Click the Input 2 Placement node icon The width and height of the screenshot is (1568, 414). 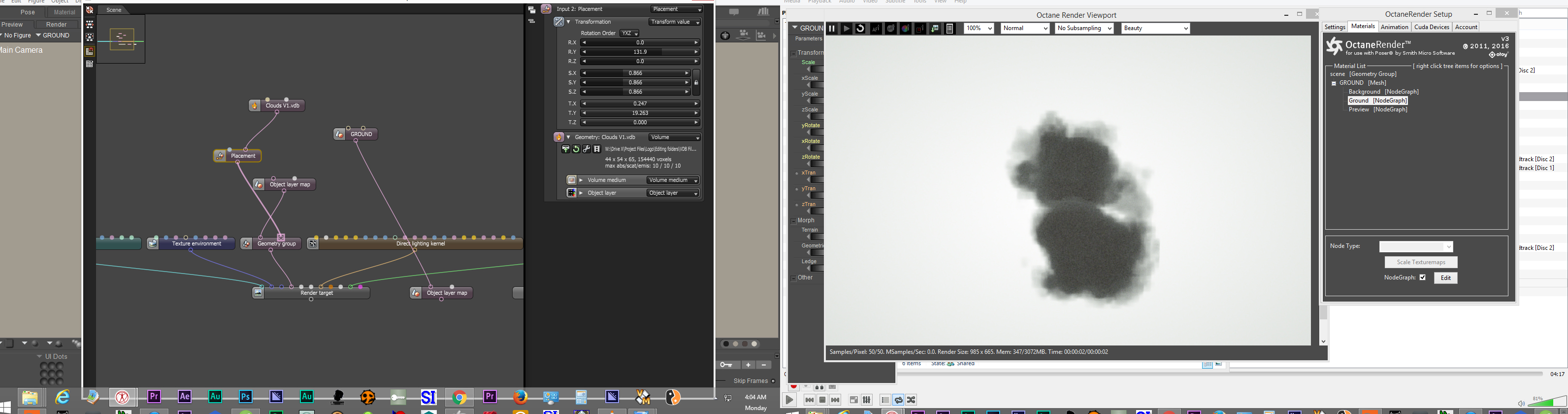tap(547, 9)
